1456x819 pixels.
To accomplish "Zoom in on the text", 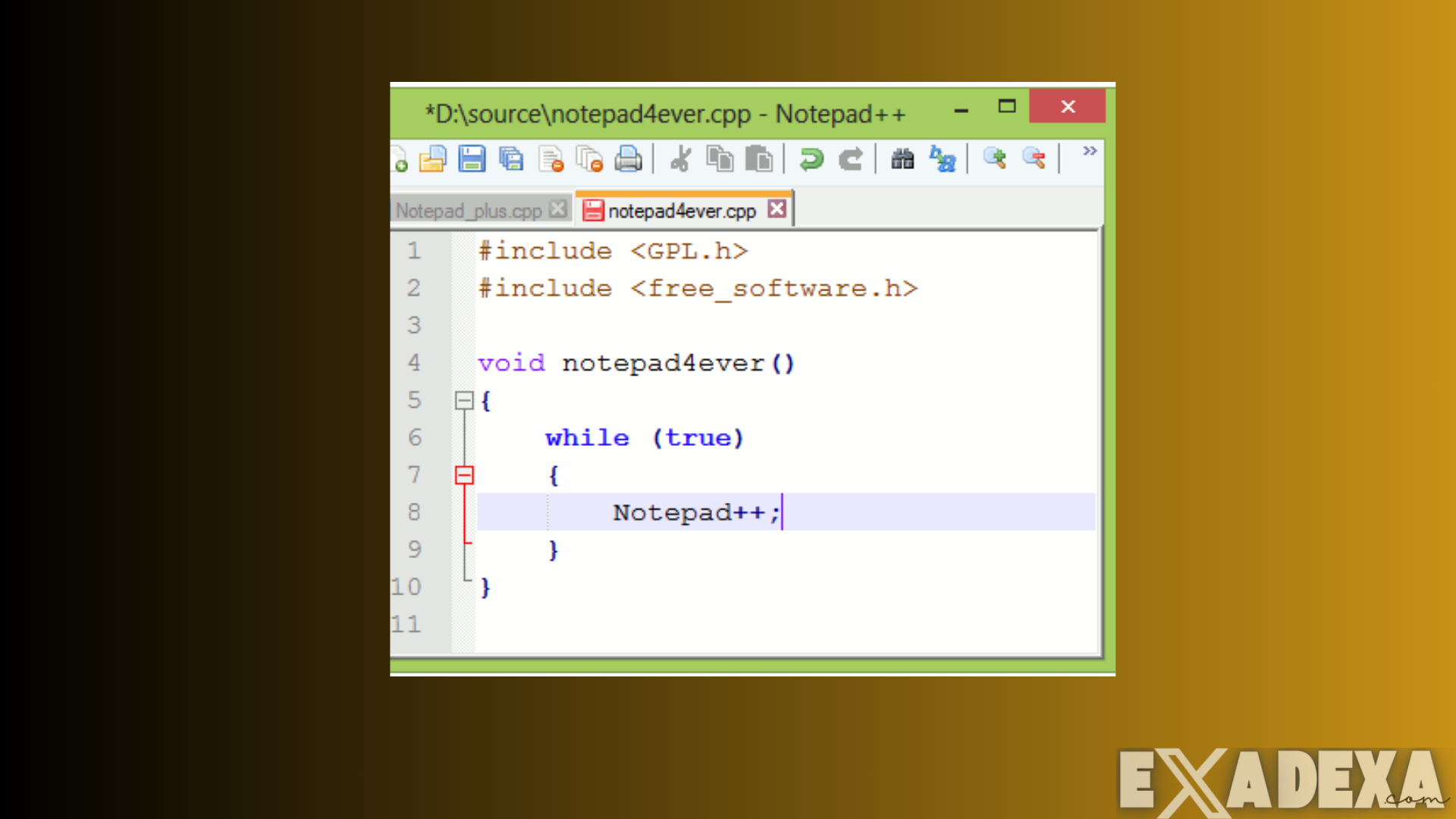I will (x=996, y=159).
